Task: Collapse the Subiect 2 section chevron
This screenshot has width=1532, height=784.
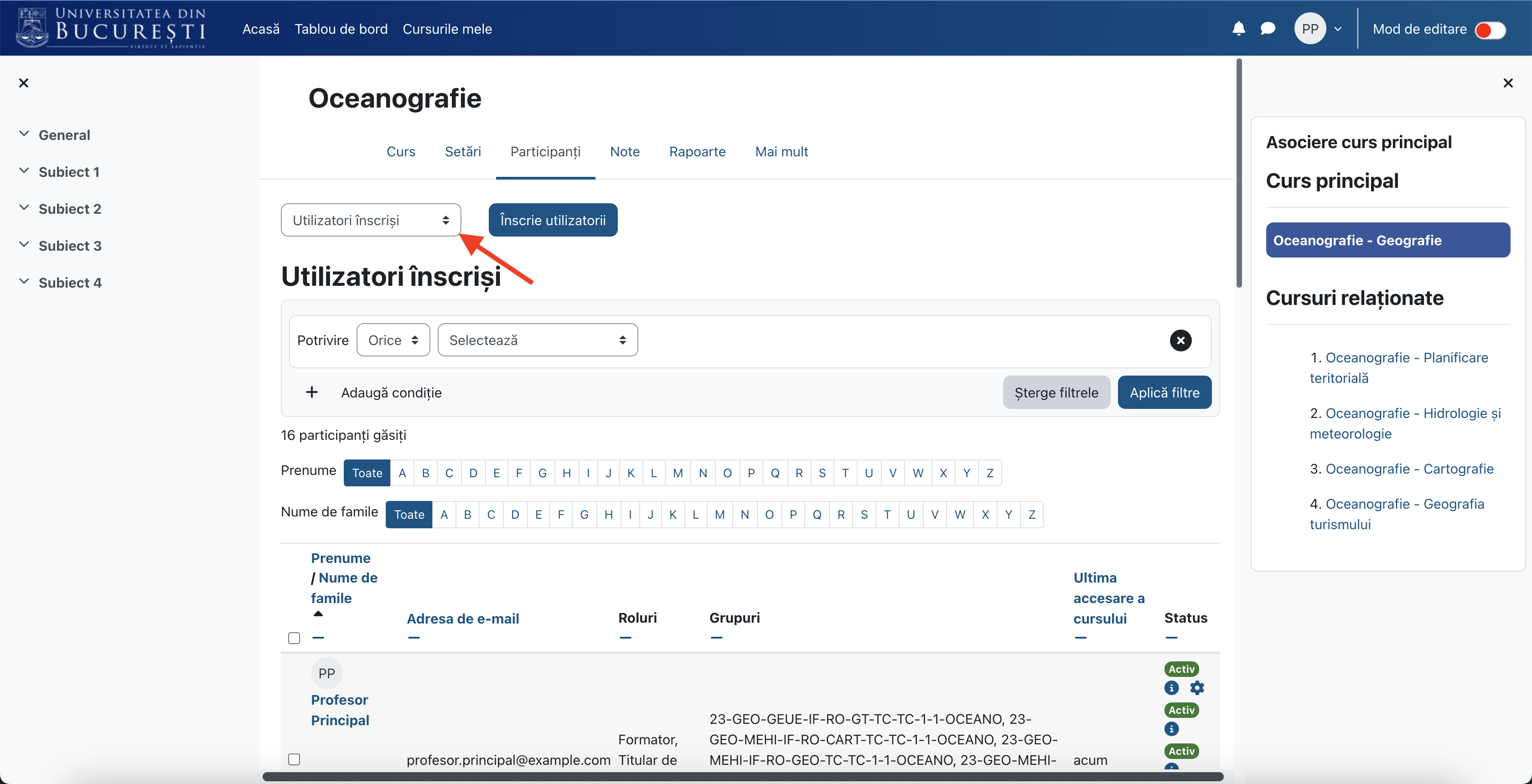Action: [x=24, y=207]
